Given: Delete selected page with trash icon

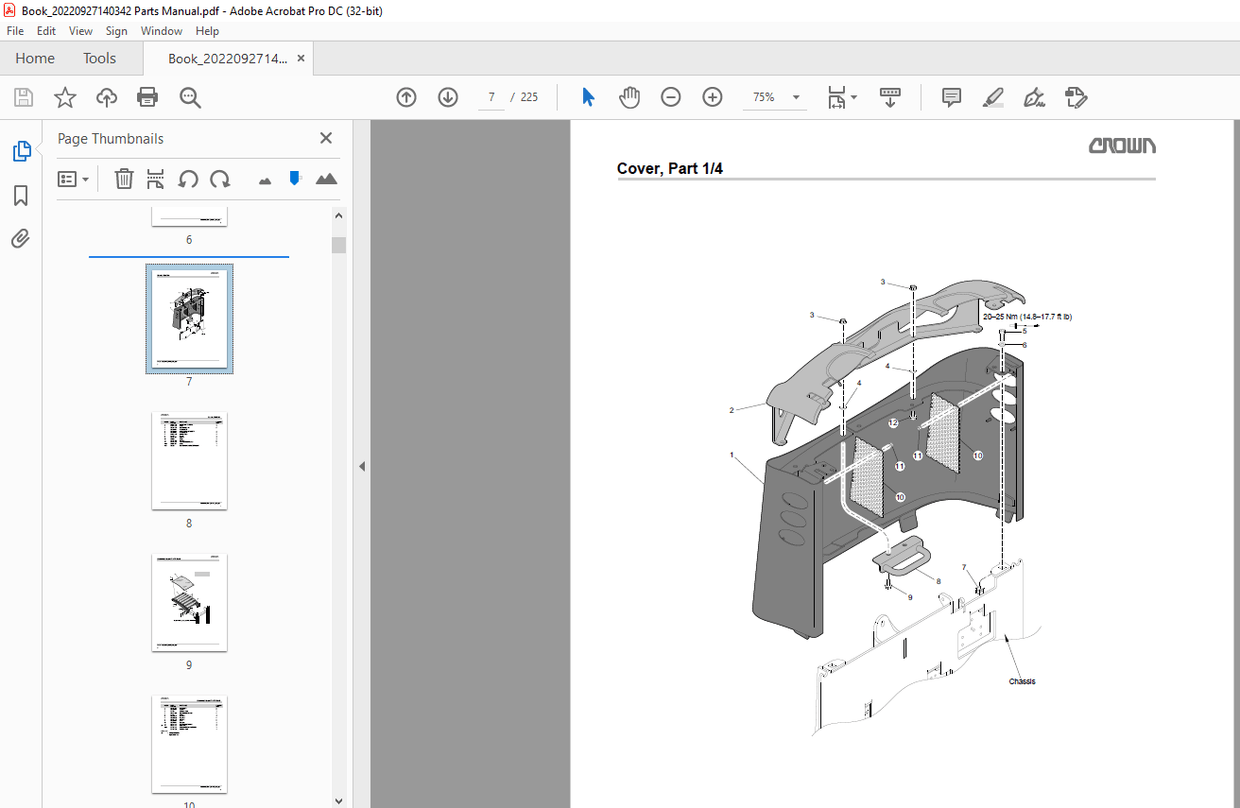Looking at the screenshot, I should [x=124, y=178].
